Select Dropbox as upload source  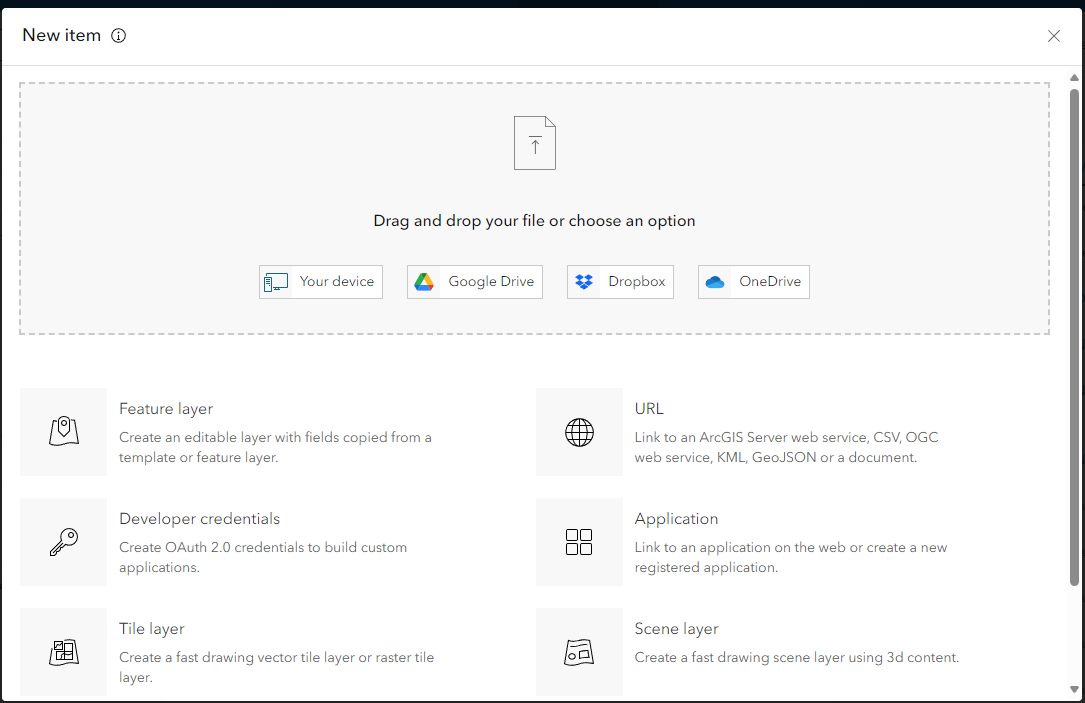point(621,282)
